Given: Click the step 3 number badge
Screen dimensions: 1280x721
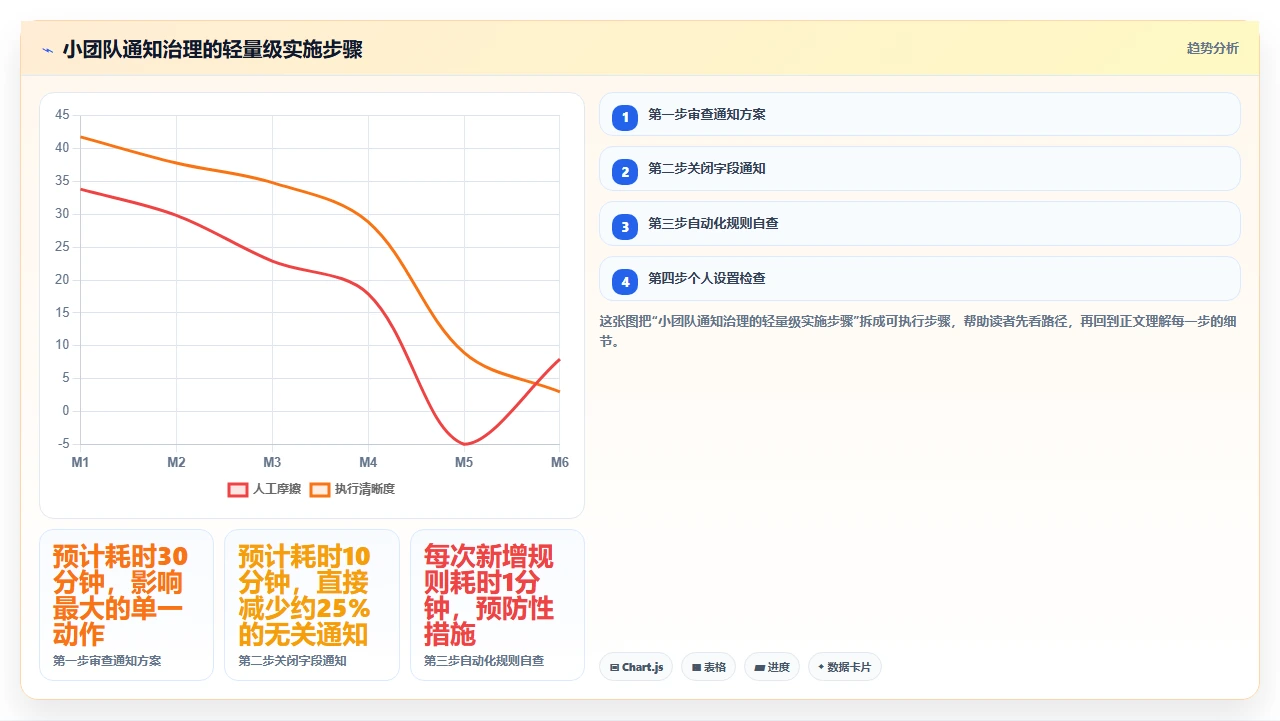Looking at the screenshot, I should point(625,227).
